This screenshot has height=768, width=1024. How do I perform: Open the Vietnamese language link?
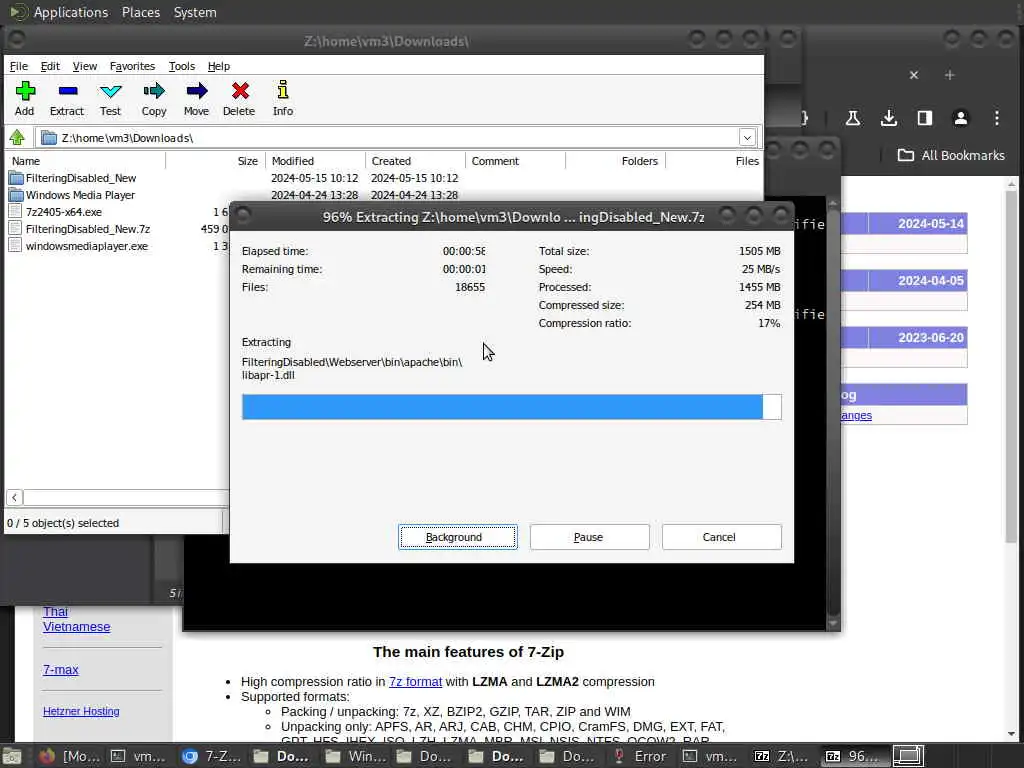point(76,626)
